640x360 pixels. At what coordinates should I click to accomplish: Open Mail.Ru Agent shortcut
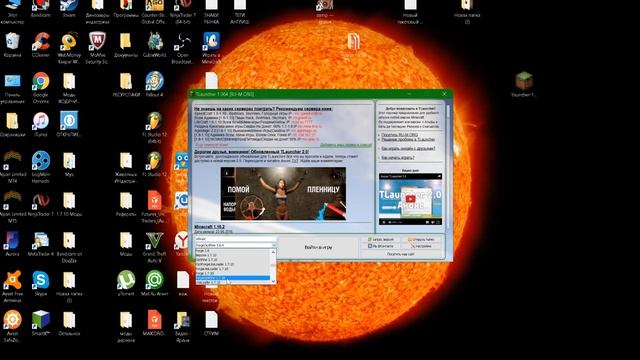click(154, 283)
